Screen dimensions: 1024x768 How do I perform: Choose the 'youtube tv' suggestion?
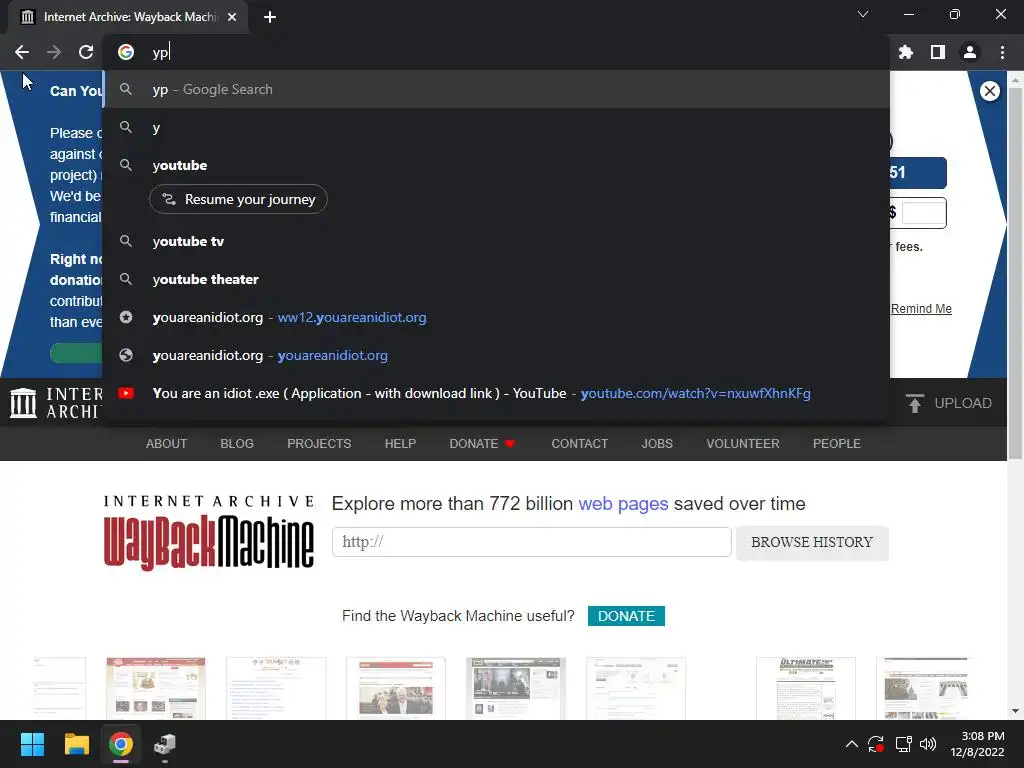(496, 241)
